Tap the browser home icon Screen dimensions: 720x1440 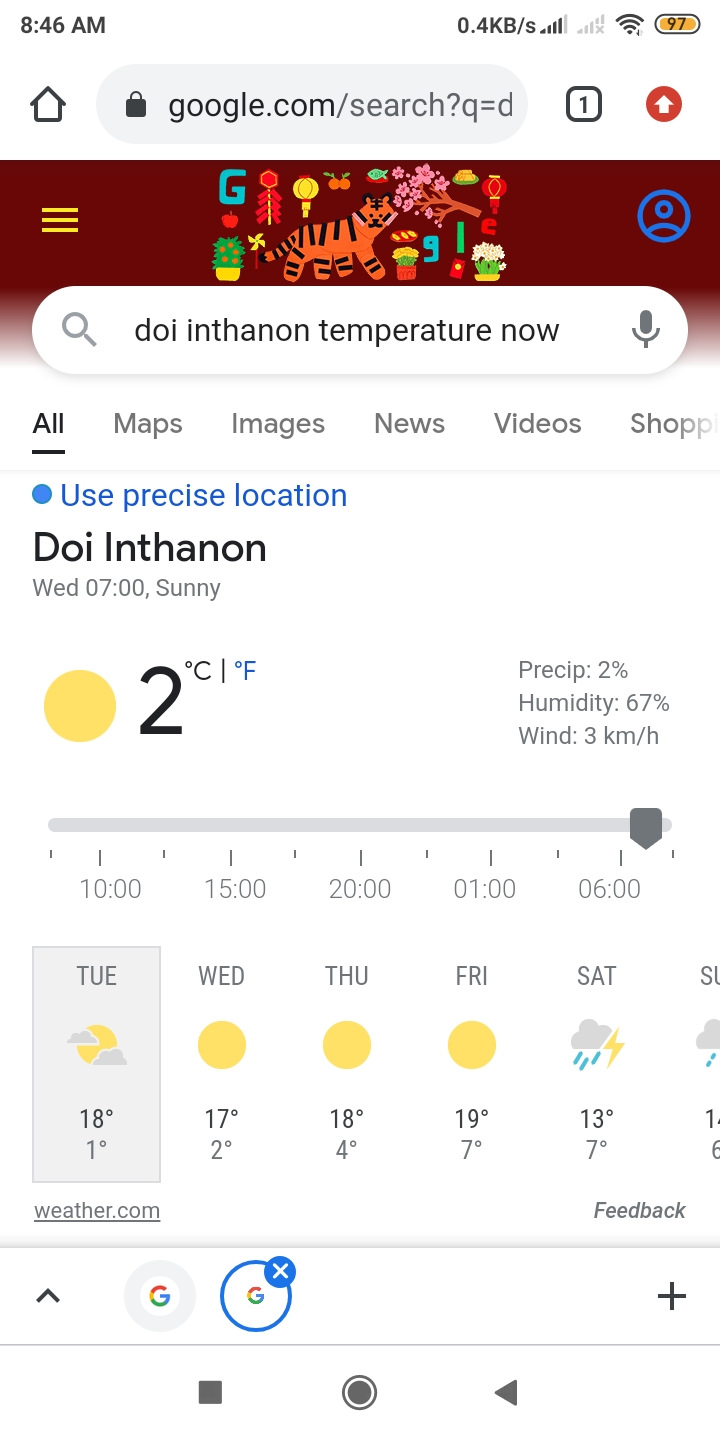pos(48,104)
